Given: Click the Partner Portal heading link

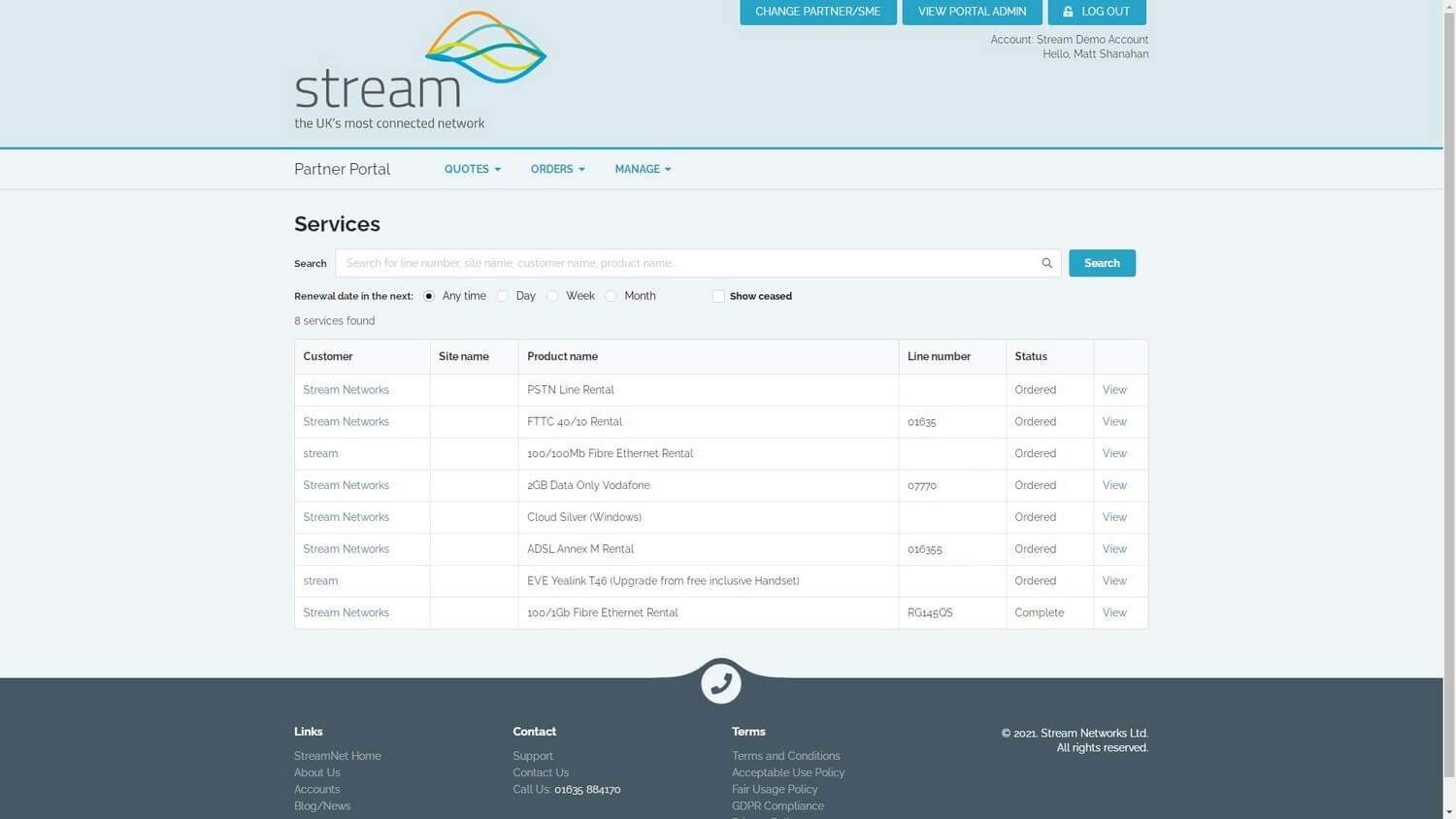Looking at the screenshot, I should pyautogui.click(x=342, y=169).
